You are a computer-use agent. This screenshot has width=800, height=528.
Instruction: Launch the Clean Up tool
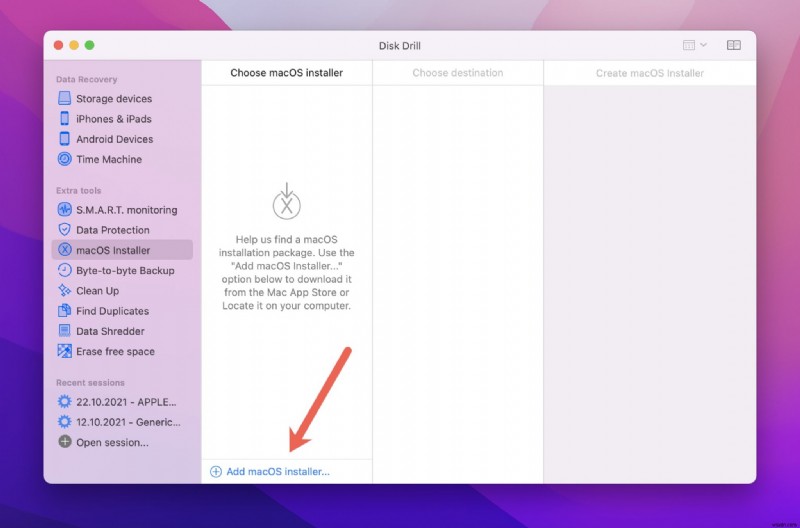click(x=97, y=291)
